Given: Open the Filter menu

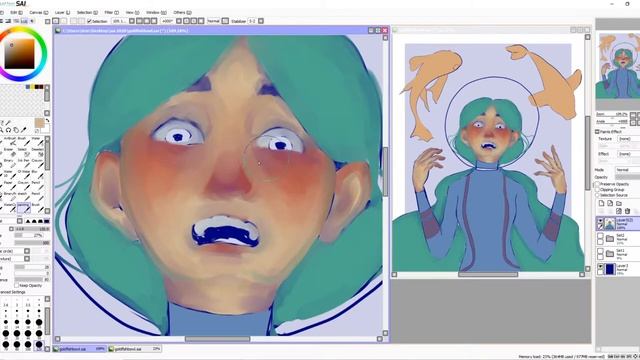Looking at the screenshot, I should point(112,12).
